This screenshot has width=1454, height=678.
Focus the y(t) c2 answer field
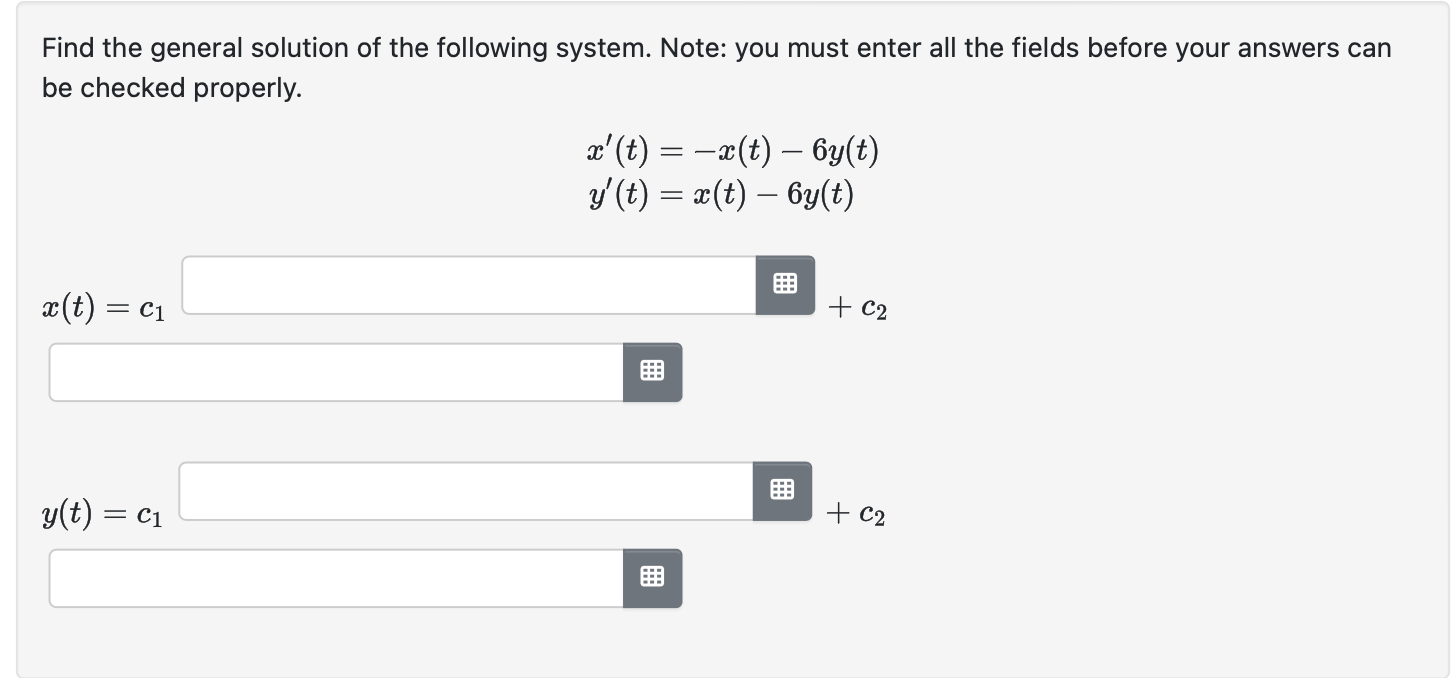click(x=337, y=577)
